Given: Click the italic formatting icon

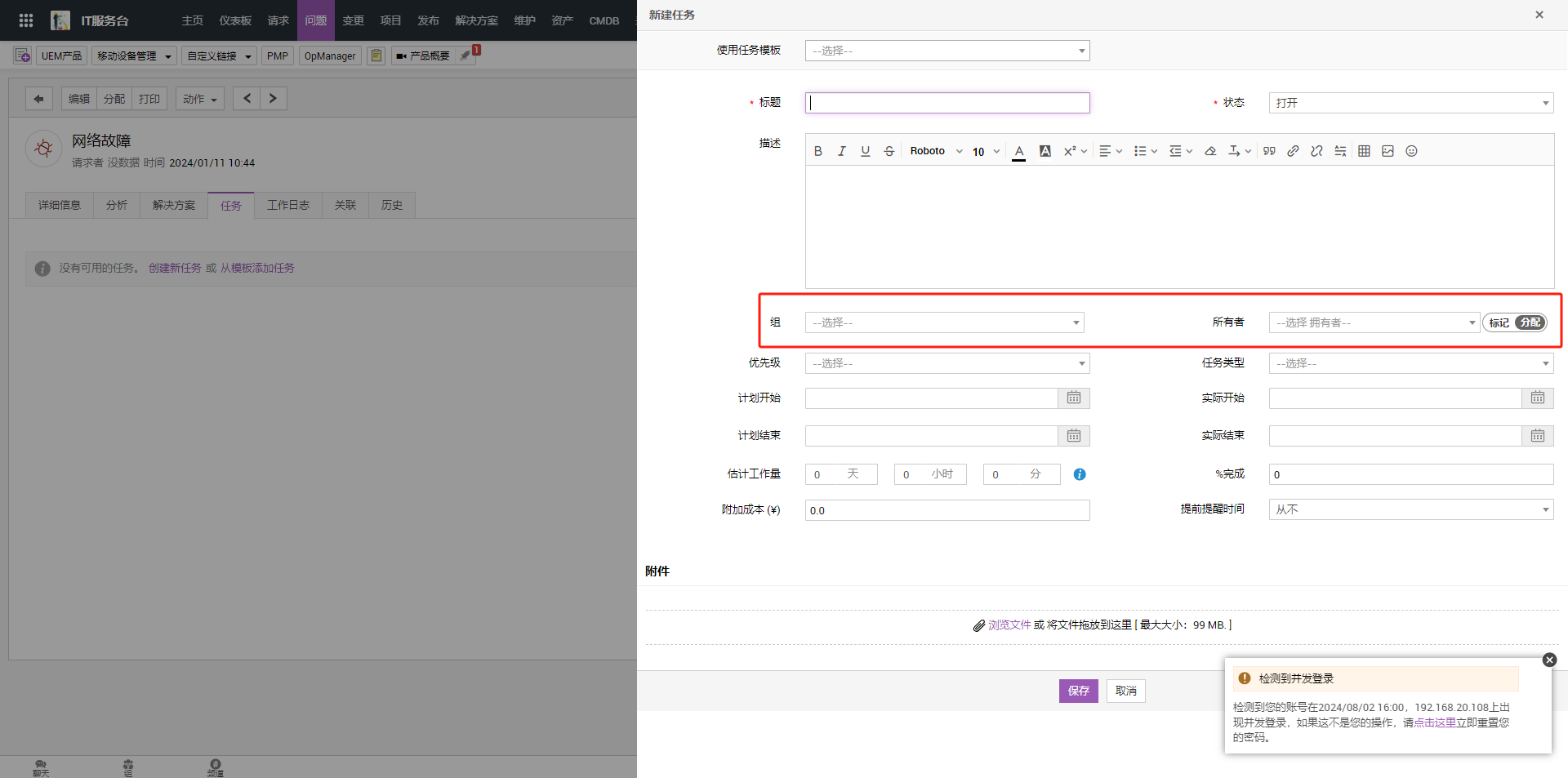Looking at the screenshot, I should click(x=841, y=151).
